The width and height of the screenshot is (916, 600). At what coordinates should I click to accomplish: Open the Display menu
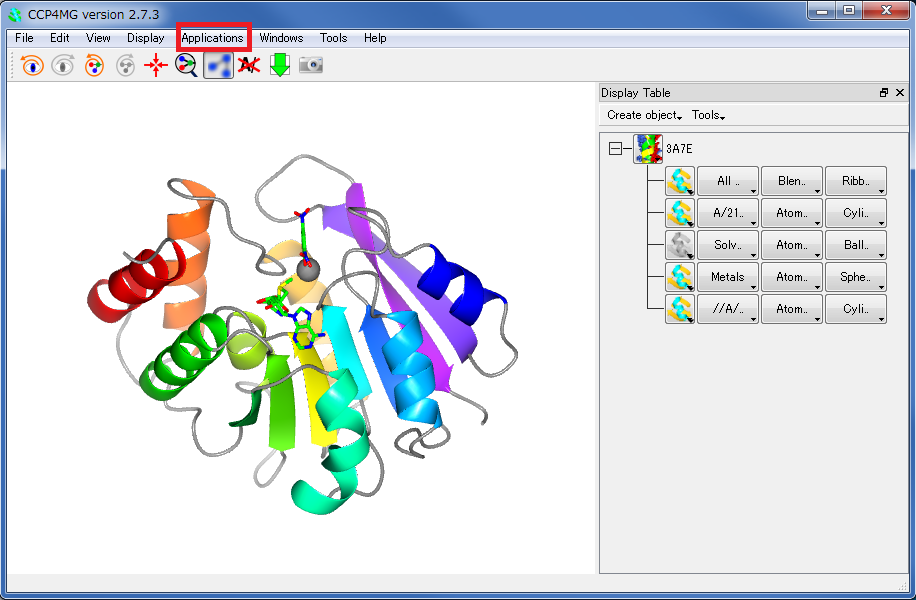point(145,38)
